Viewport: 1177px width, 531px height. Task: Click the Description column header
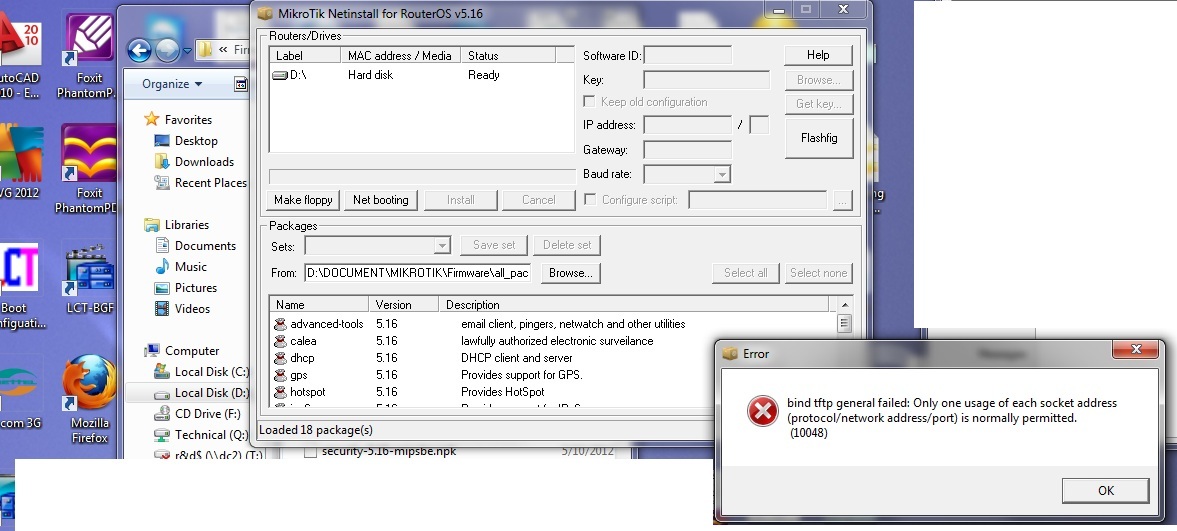point(634,305)
